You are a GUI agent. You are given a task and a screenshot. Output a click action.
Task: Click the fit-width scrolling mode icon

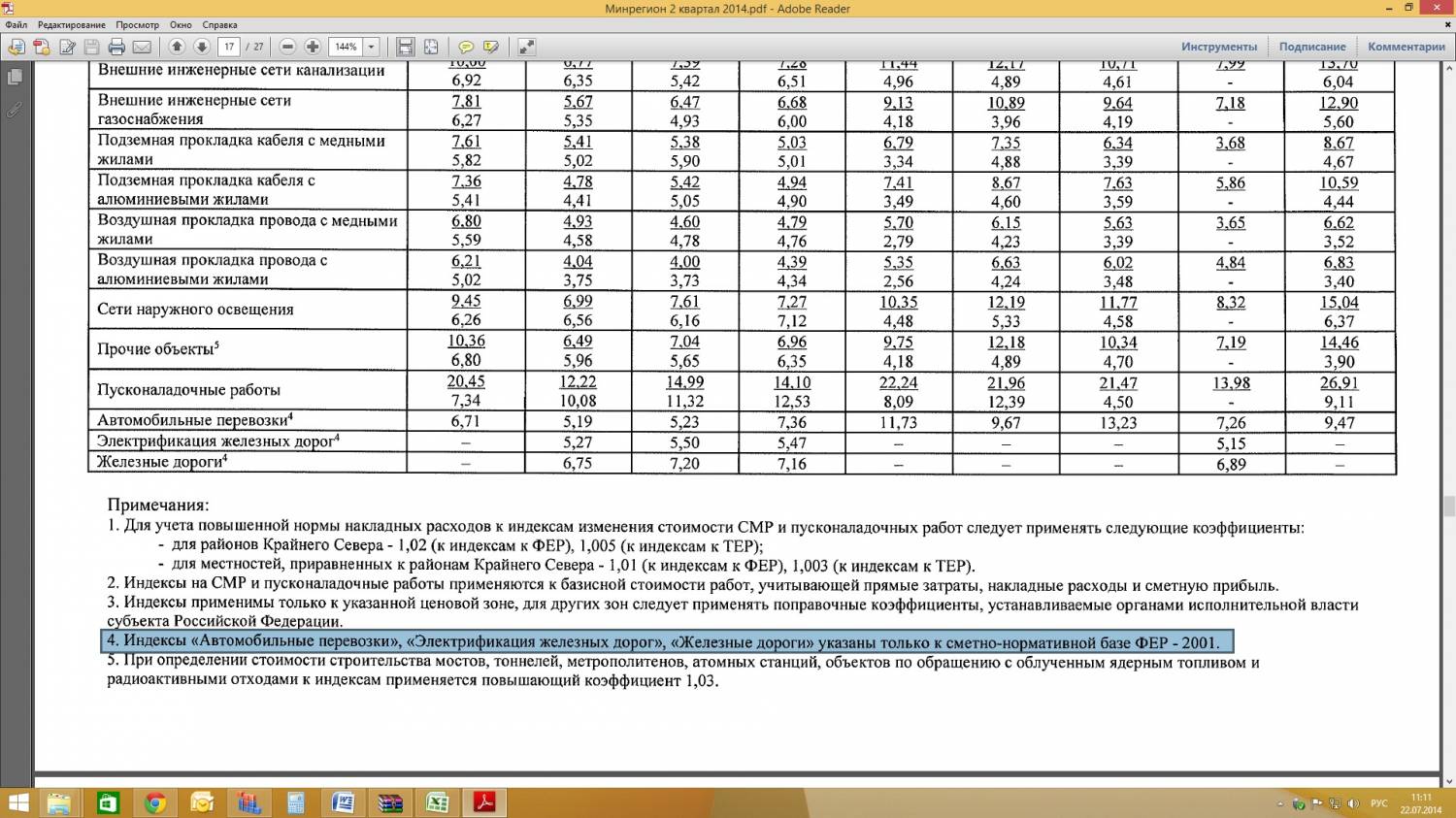point(406,47)
